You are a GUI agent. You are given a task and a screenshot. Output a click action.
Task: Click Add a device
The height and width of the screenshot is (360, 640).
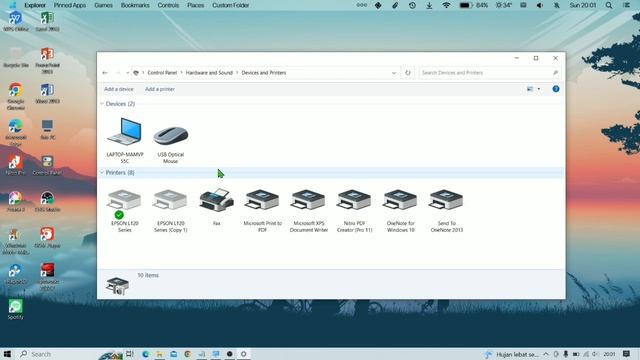click(x=118, y=89)
